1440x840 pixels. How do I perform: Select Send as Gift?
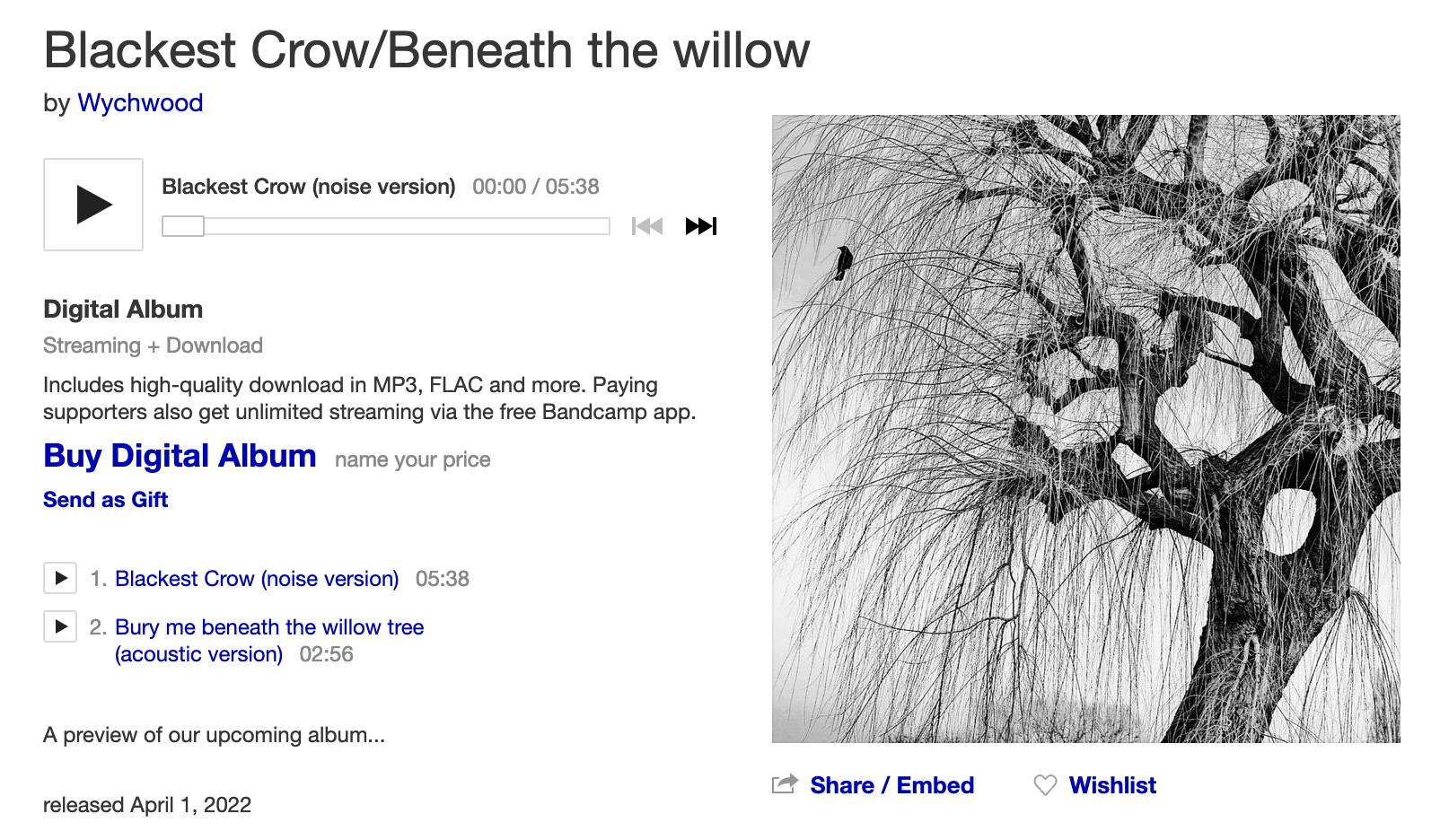[106, 500]
